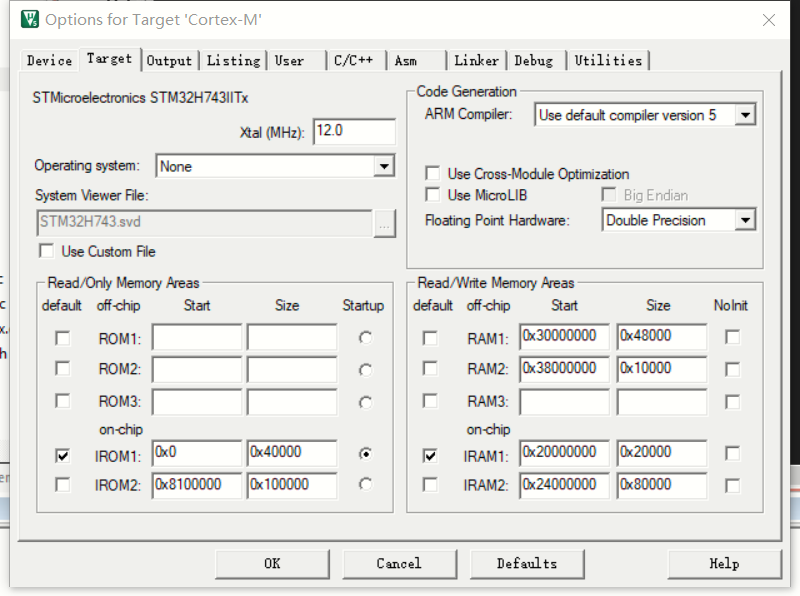
Task: Toggle NoInit checkbox for RAM1
Action: click(x=732, y=337)
